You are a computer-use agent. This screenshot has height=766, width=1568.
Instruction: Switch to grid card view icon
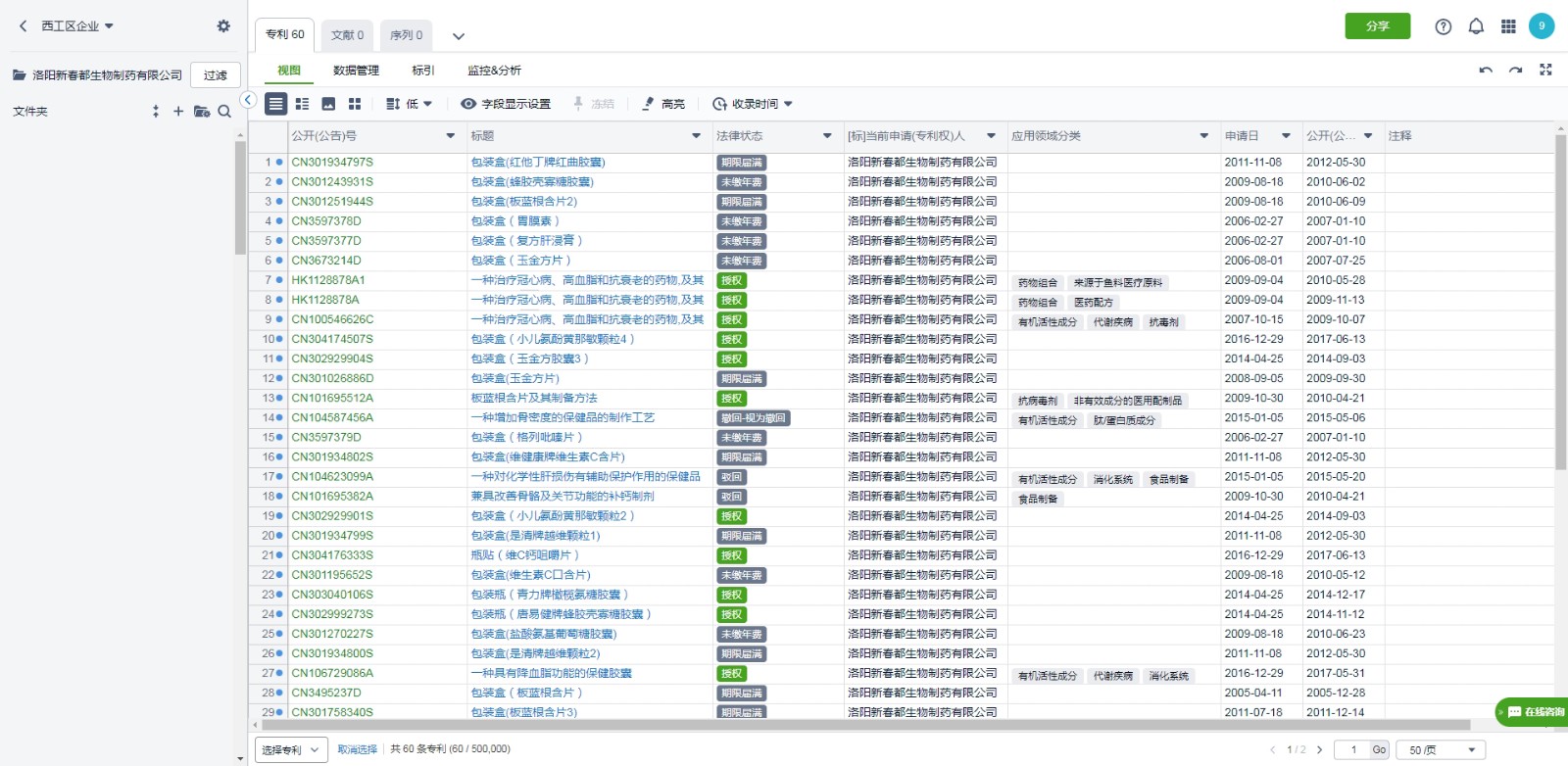pos(355,103)
